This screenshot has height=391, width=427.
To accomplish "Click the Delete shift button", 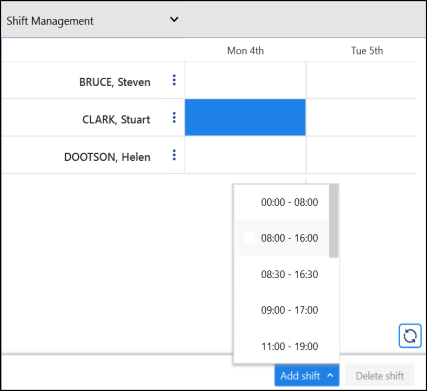I will click(x=380, y=376).
